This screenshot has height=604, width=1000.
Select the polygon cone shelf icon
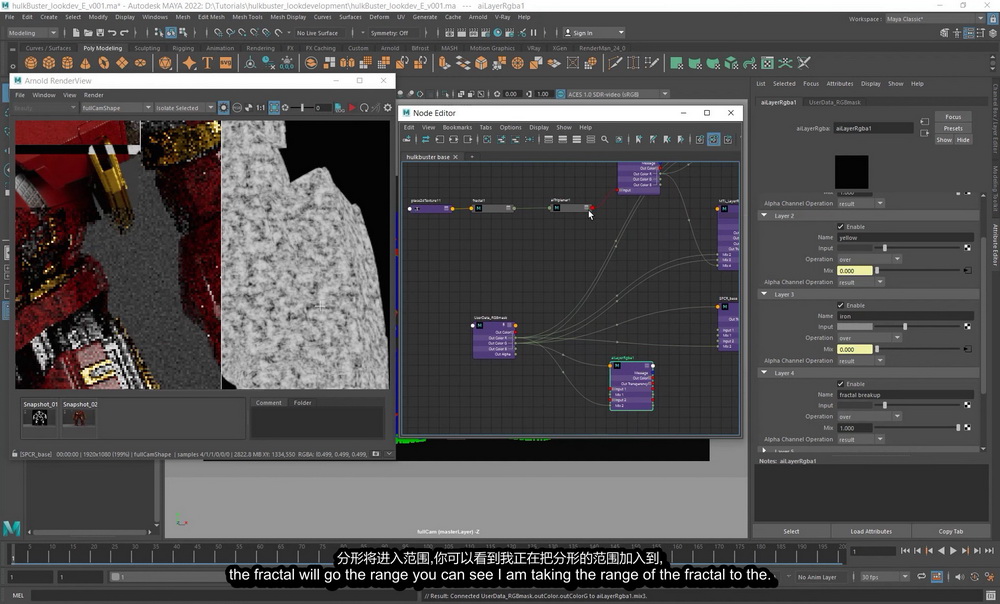point(85,63)
